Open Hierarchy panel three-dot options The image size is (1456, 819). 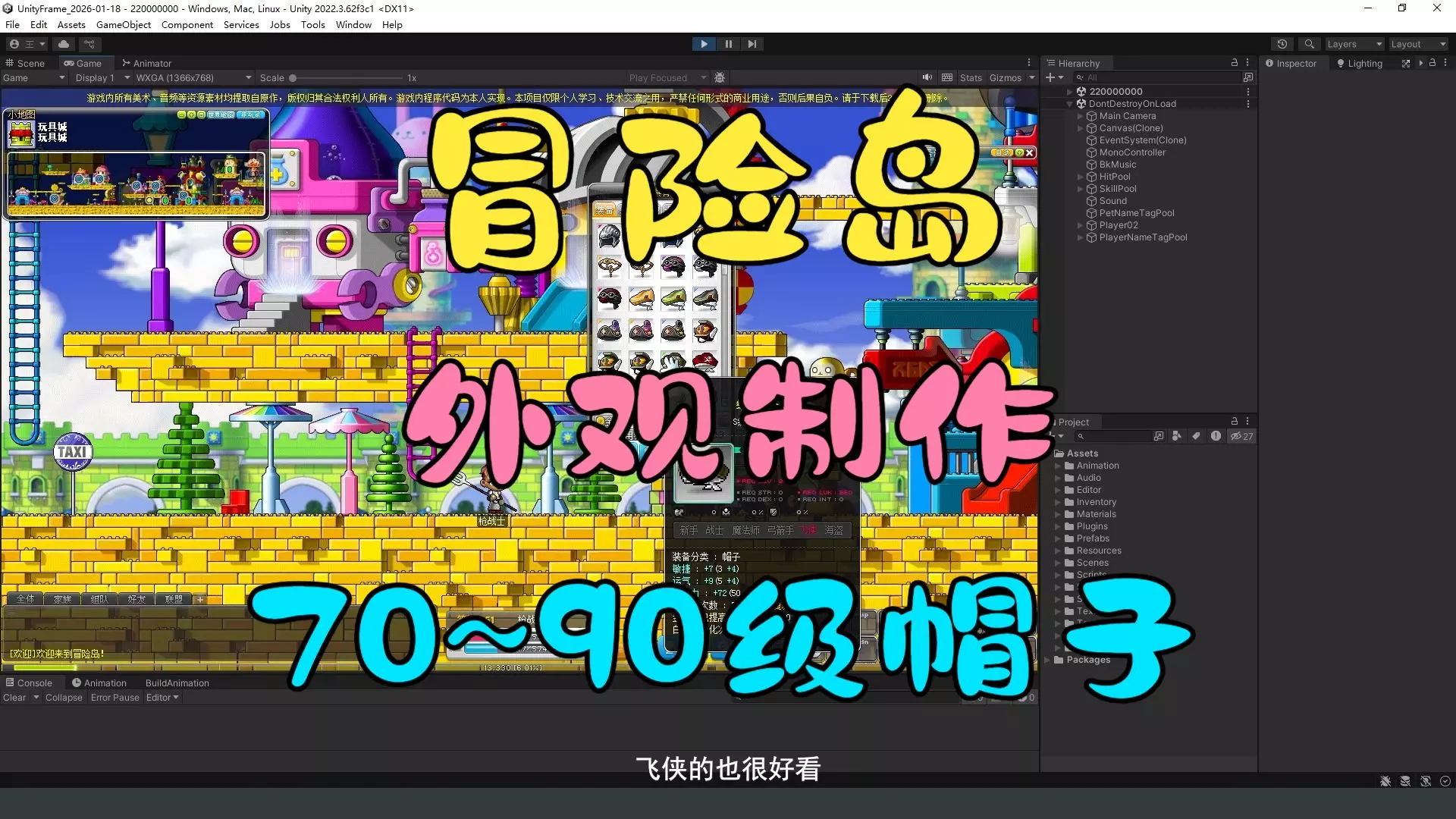tap(1247, 63)
